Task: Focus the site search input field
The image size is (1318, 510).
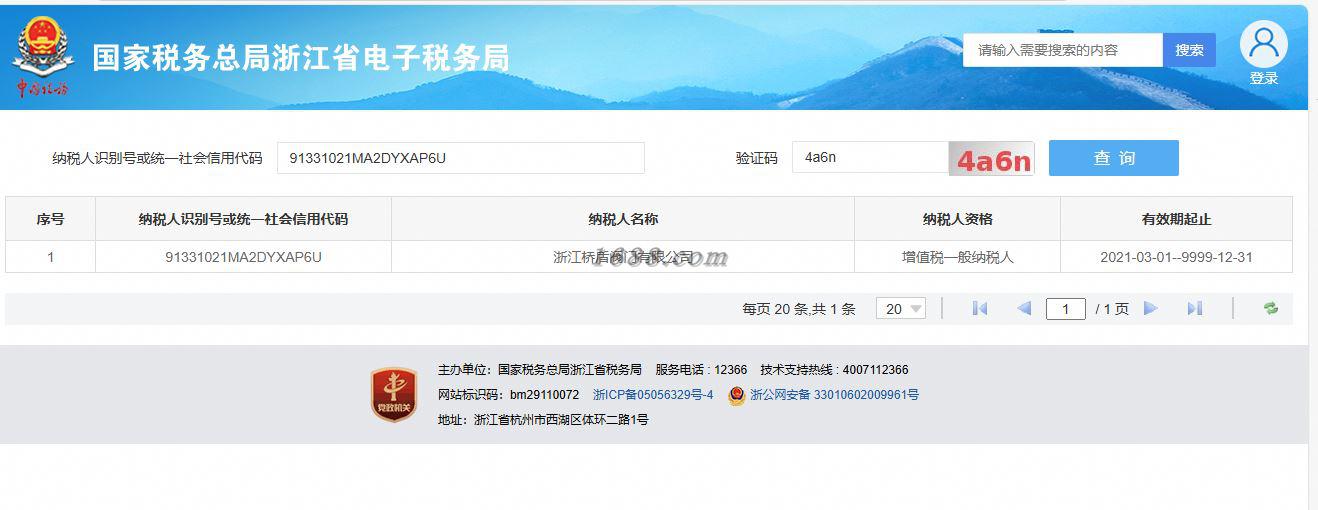Action: click(x=1063, y=50)
